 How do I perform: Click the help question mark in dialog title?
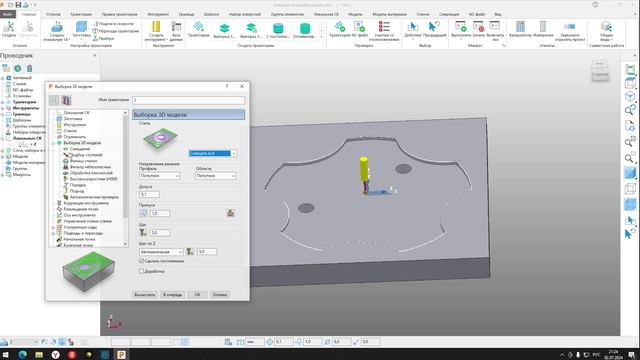click(227, 86)
